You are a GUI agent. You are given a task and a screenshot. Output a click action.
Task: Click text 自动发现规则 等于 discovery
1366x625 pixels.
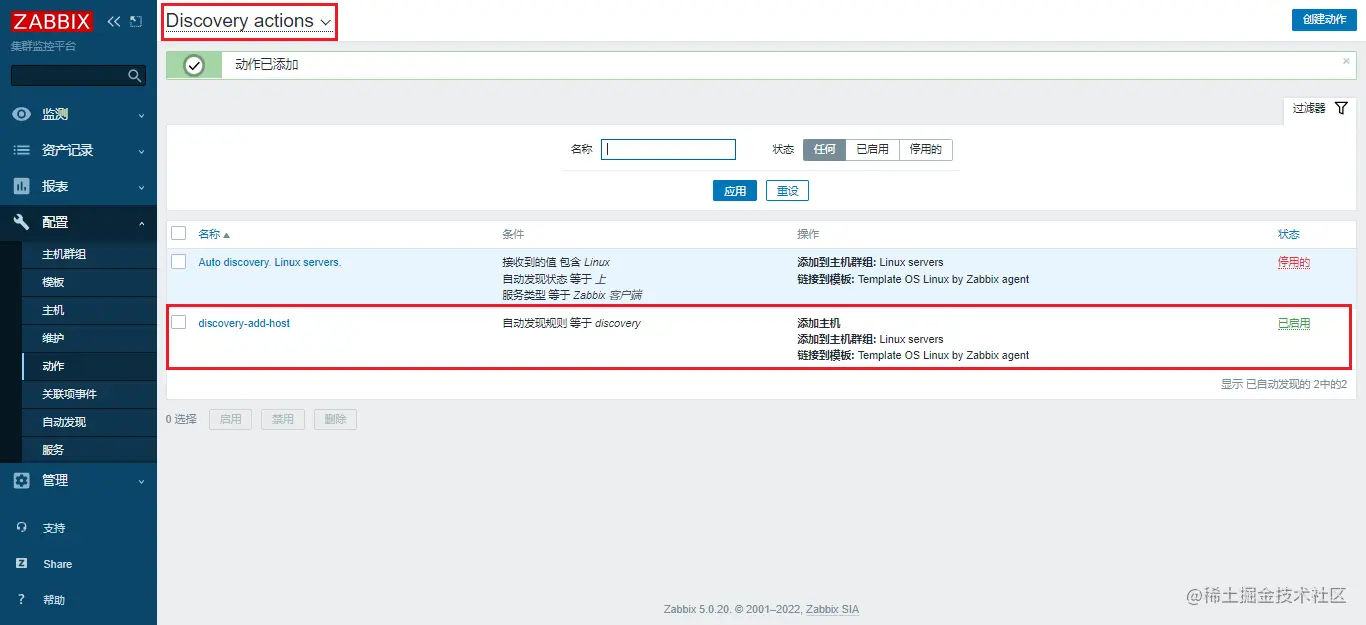point(571,323)
